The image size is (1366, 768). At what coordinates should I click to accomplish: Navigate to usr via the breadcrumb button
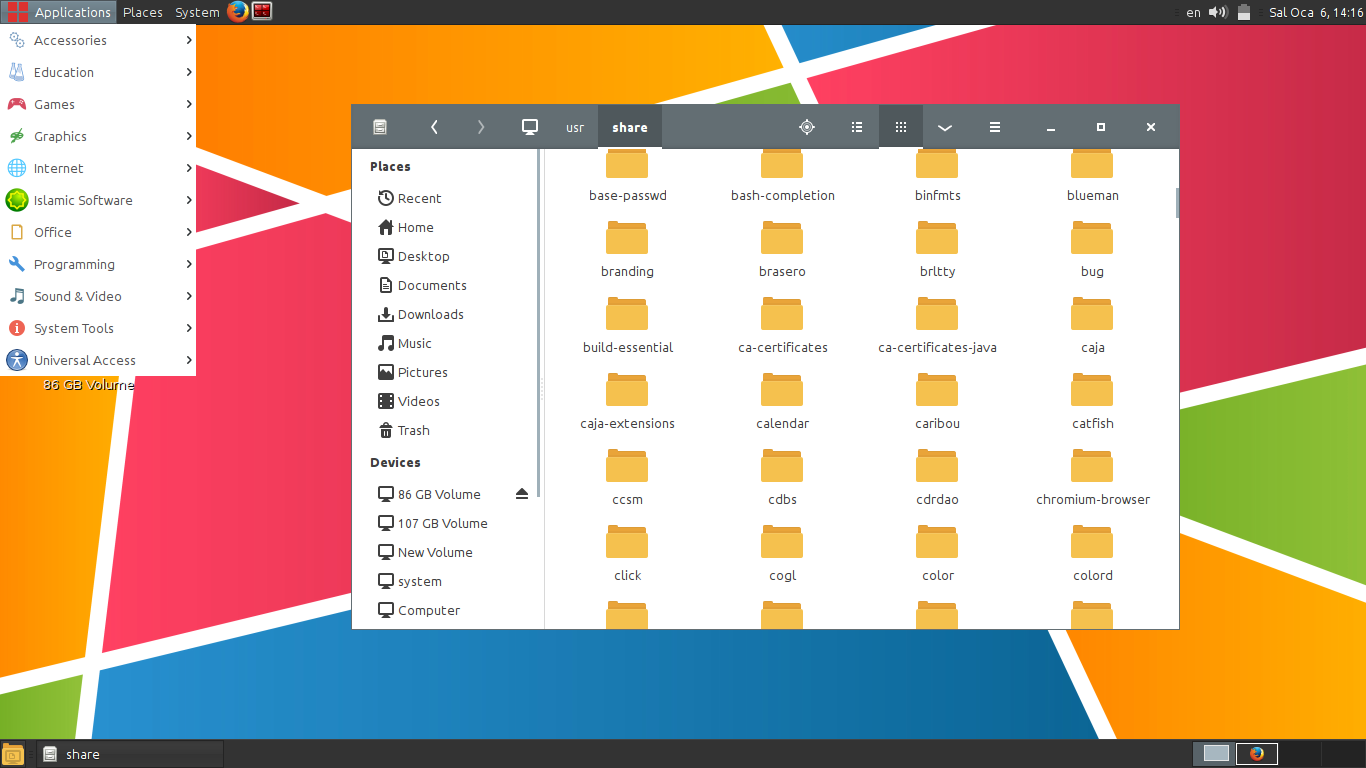coord(574,127)
